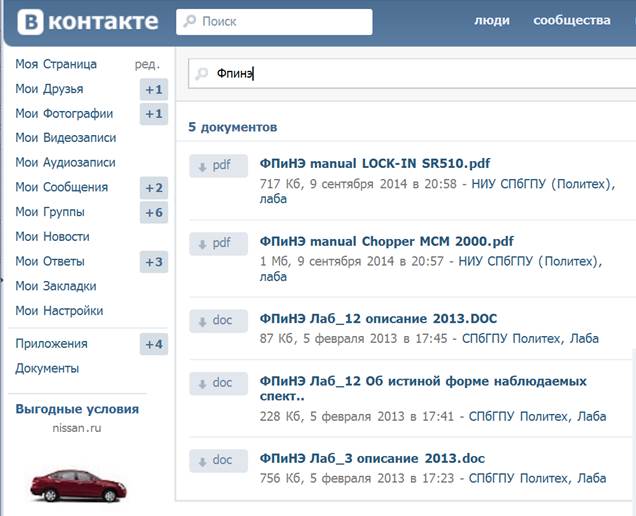Open ФПиНЭ manual Chopper MCM 2000.pdf document
636x516 pixels.
click(387, 241)
